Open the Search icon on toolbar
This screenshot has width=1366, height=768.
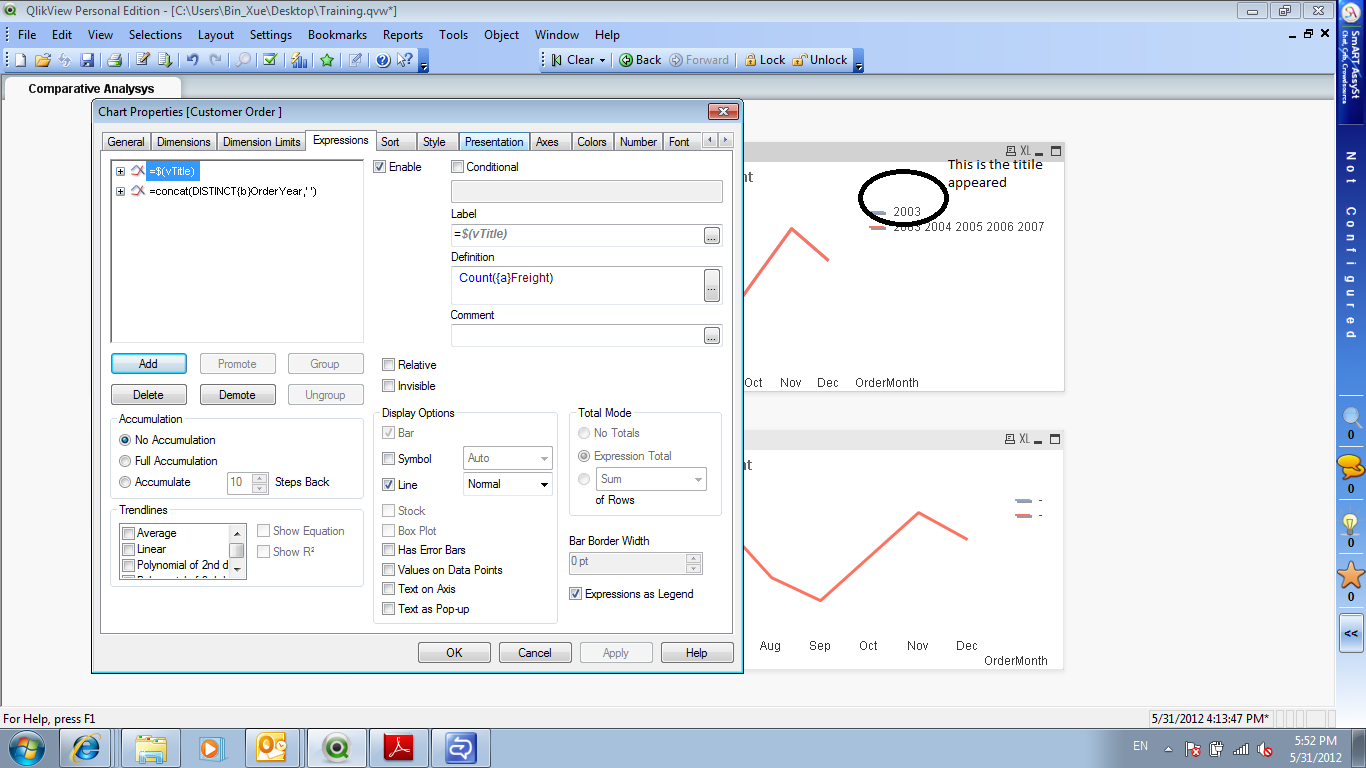click(x=243, y=60)
